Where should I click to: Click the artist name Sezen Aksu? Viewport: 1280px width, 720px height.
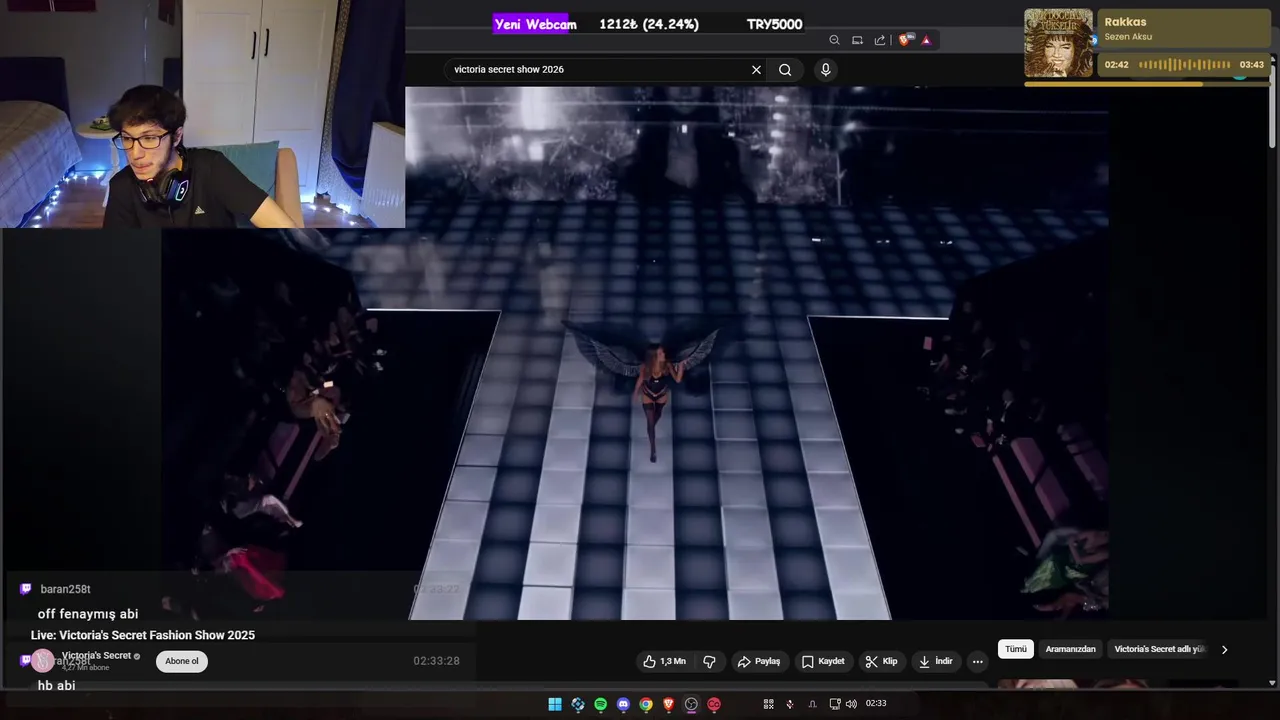tap(1128, 37)
